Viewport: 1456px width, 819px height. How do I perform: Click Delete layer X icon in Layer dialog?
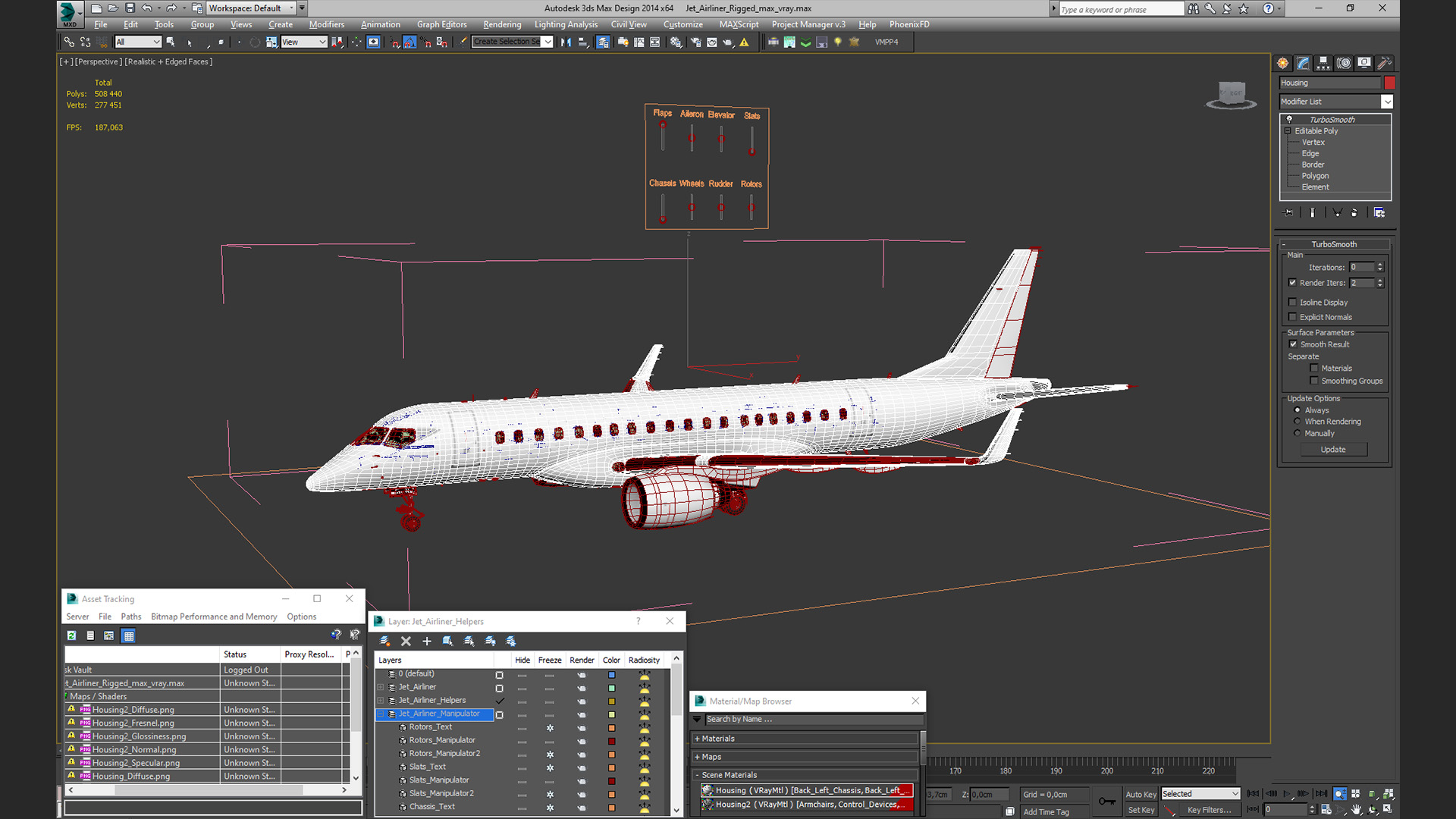point(406,642)
